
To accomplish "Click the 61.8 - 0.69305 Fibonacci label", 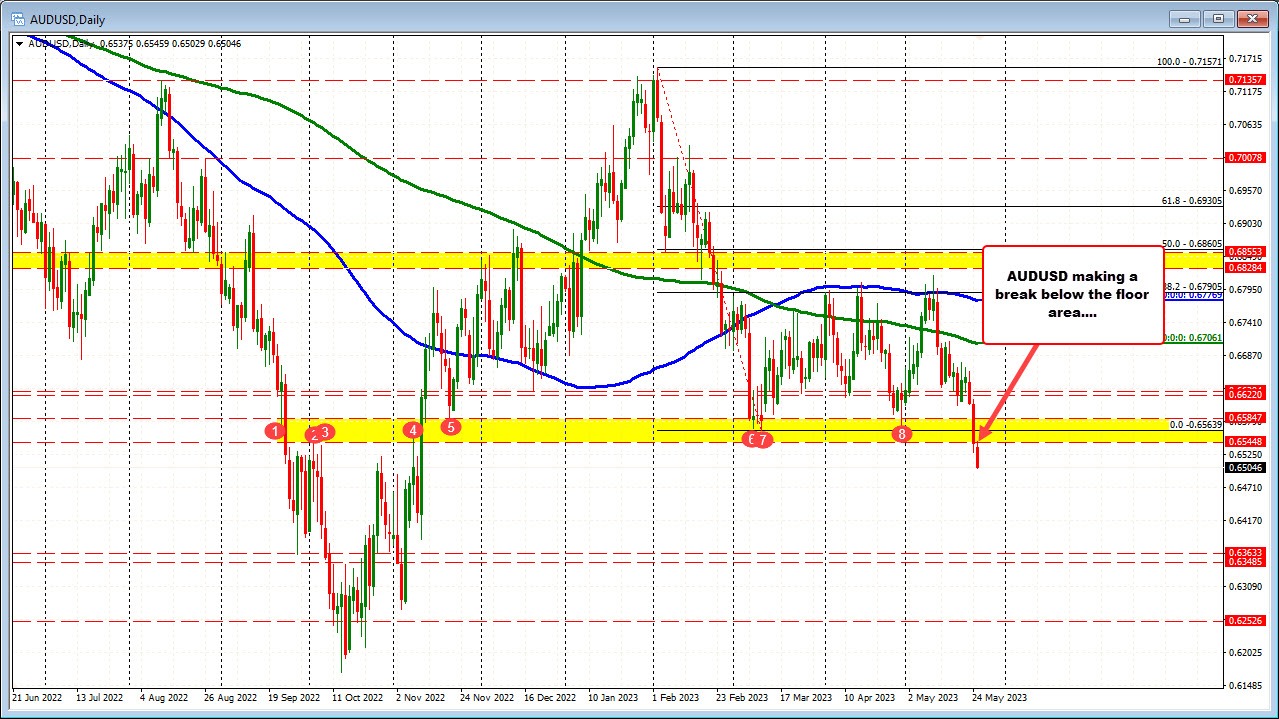I will point(1191,200).
